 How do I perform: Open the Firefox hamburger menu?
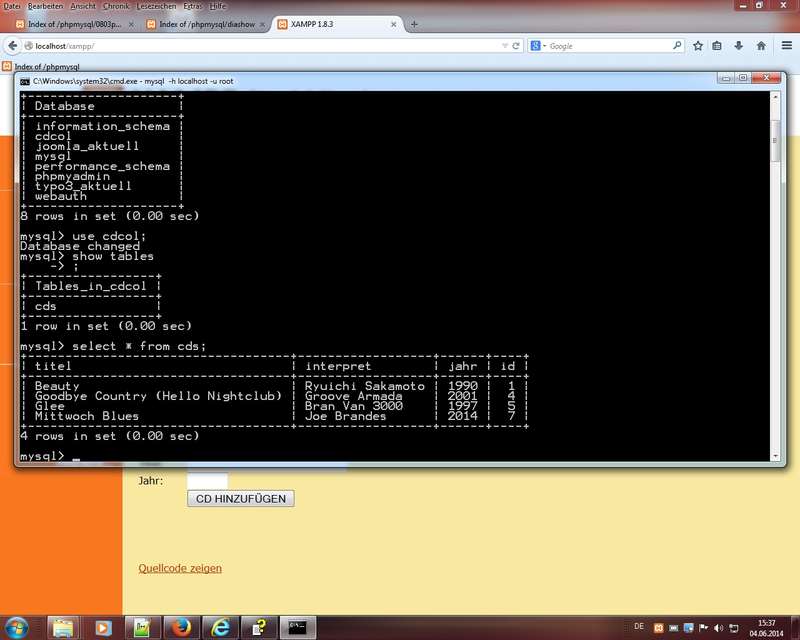pyautogui.click(x=785, y=45)
